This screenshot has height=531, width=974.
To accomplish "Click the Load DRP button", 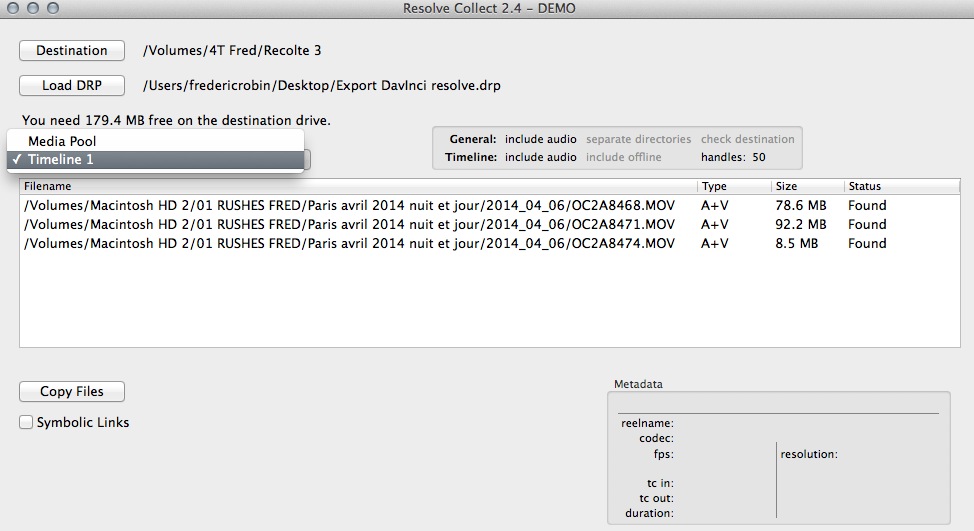I will pyautogui.click(x=72, y=85).
